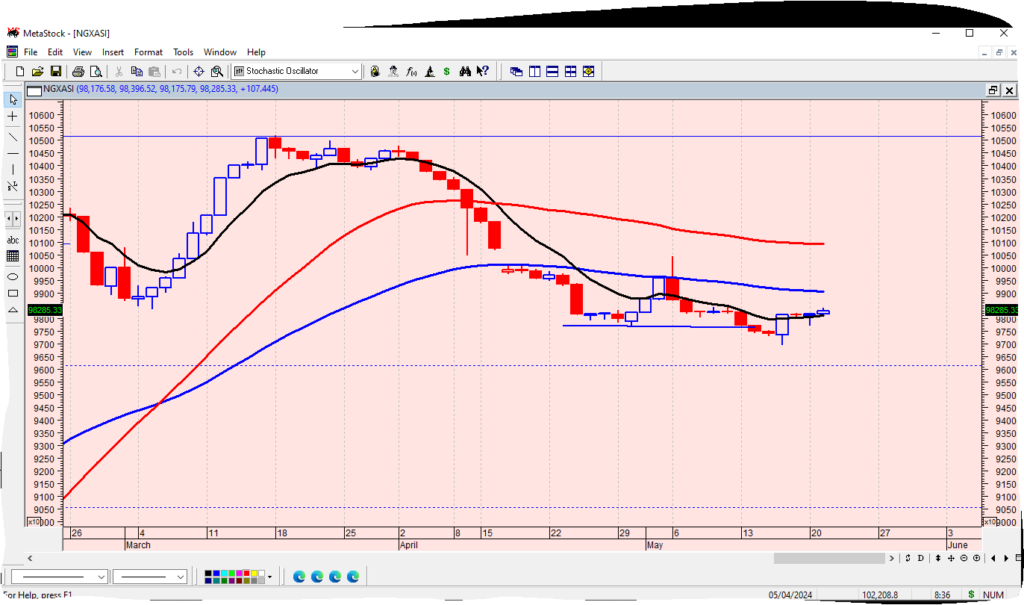The height and width of the screenshot is (605, 1024).
Task: Select the trendline drawing tool
Action: click(x=13, y=135)
